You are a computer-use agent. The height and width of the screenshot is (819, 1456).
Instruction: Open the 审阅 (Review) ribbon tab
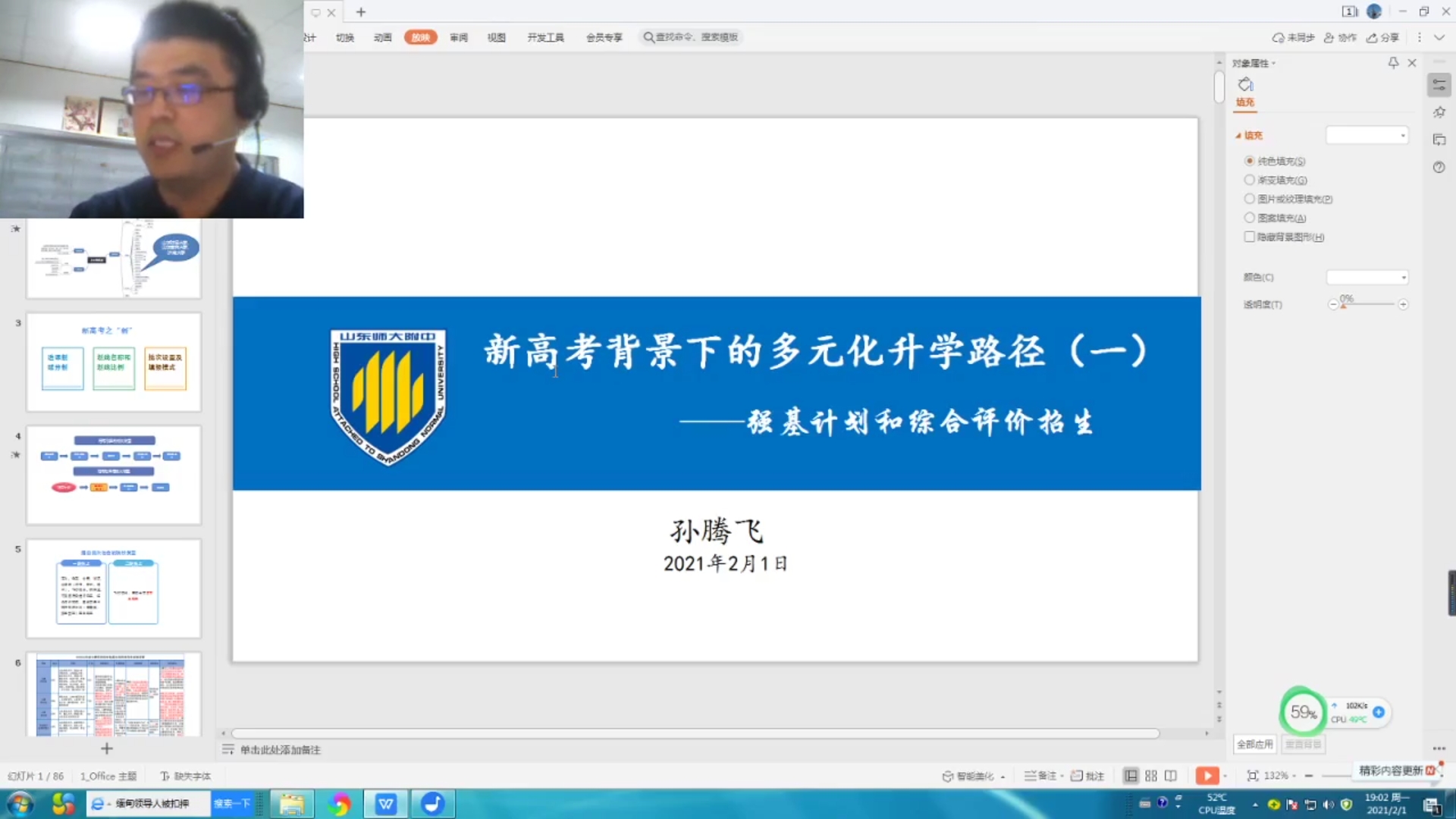[458, 37]
